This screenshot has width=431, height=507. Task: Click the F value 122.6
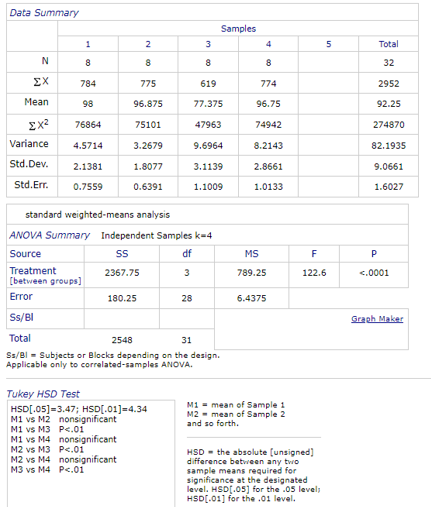[314, 273]
